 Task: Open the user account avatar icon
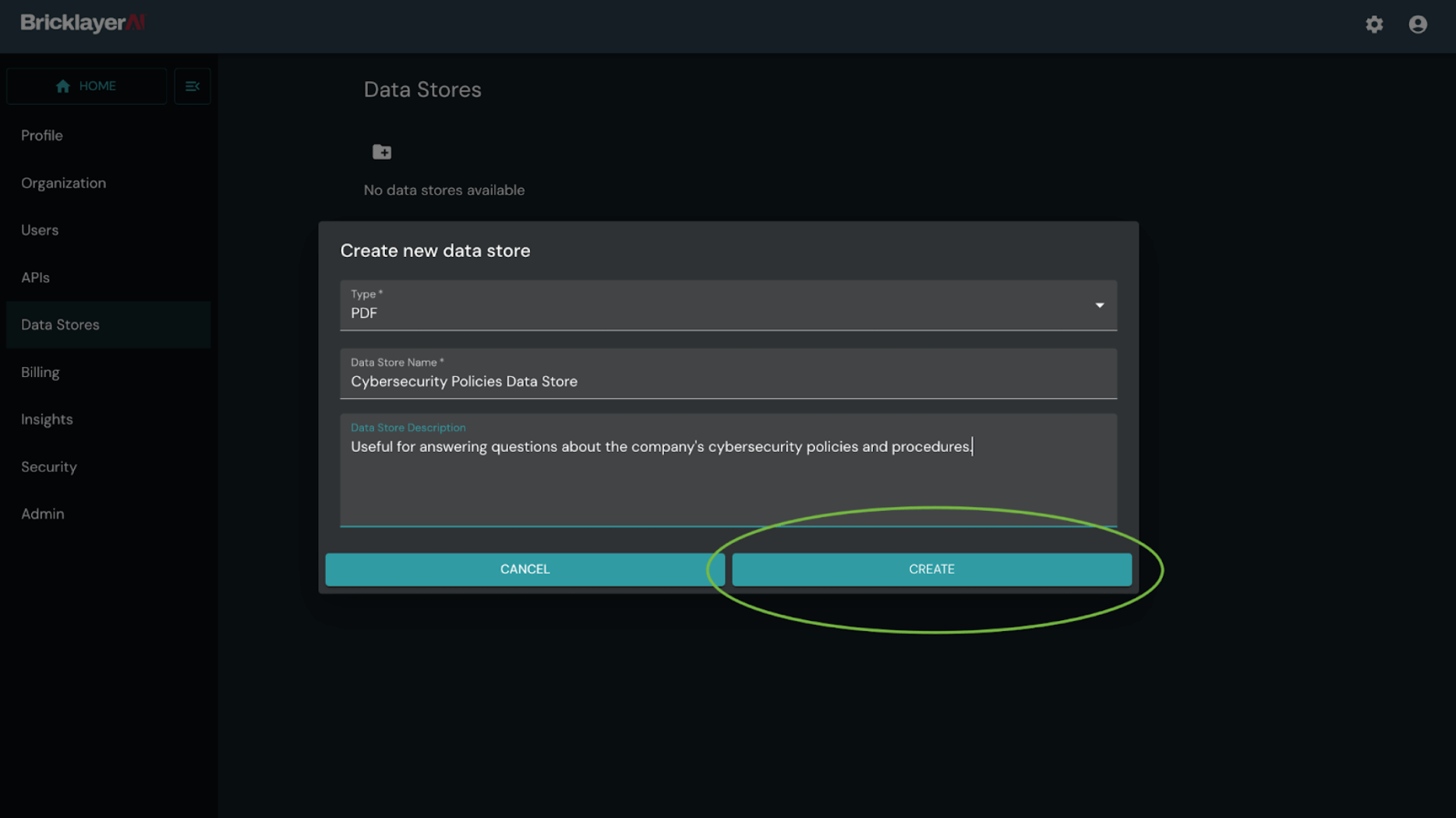tap(1418, 24)
